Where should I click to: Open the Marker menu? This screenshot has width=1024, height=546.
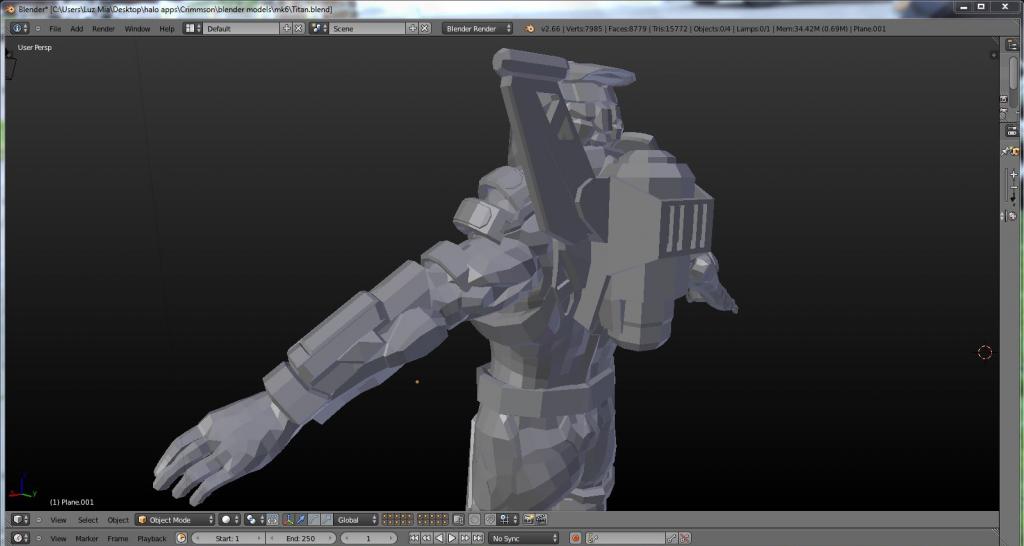[87, 539]
